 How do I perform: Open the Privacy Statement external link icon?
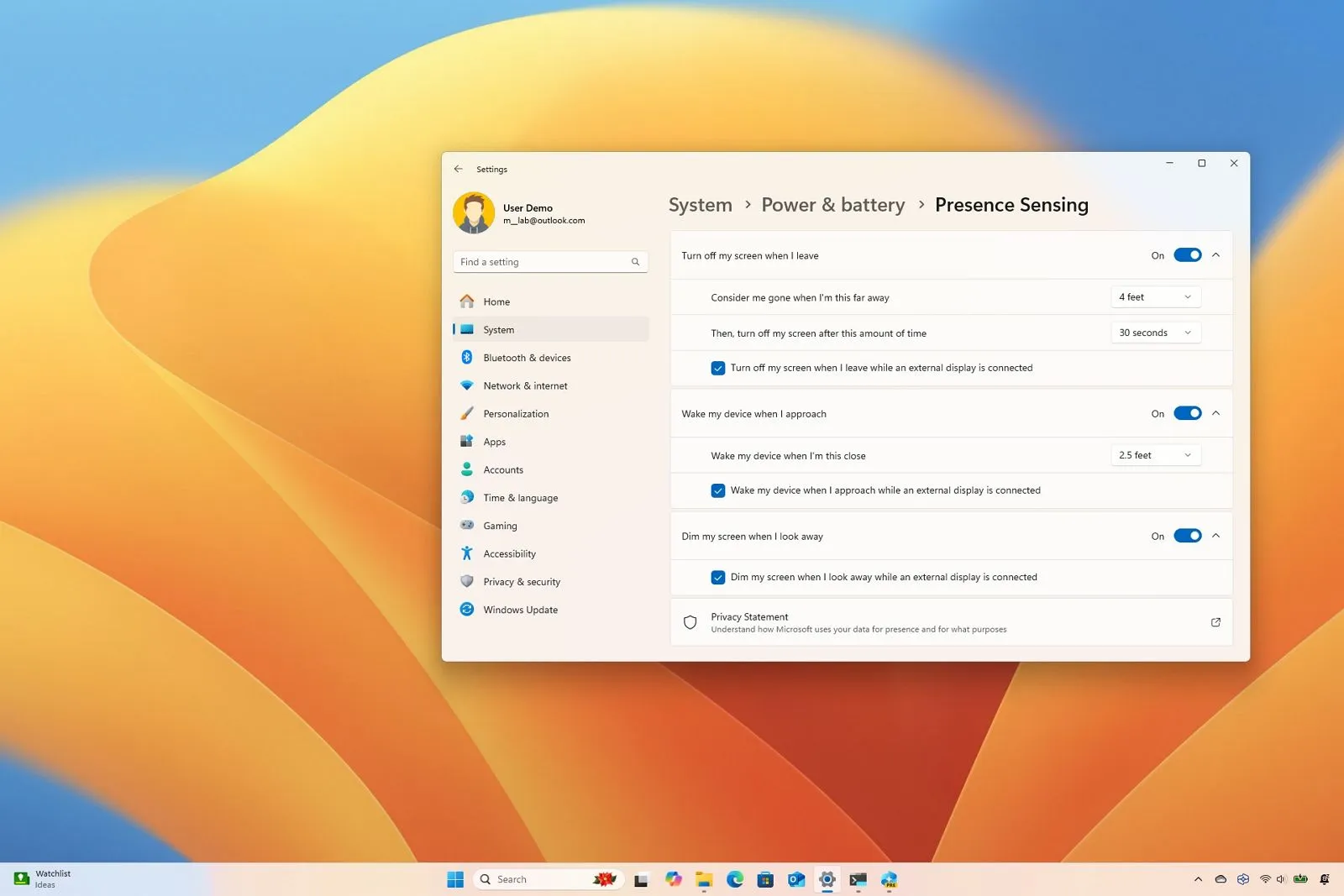(1215, 622)
